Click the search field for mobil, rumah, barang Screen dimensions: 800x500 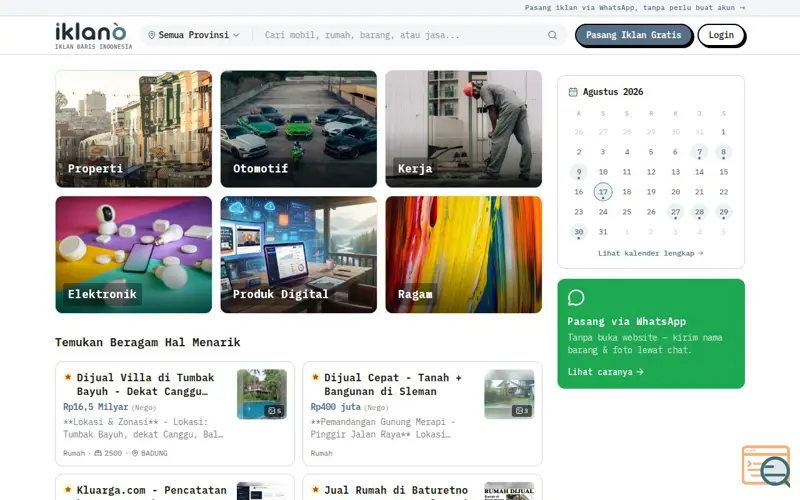[403, 35]
